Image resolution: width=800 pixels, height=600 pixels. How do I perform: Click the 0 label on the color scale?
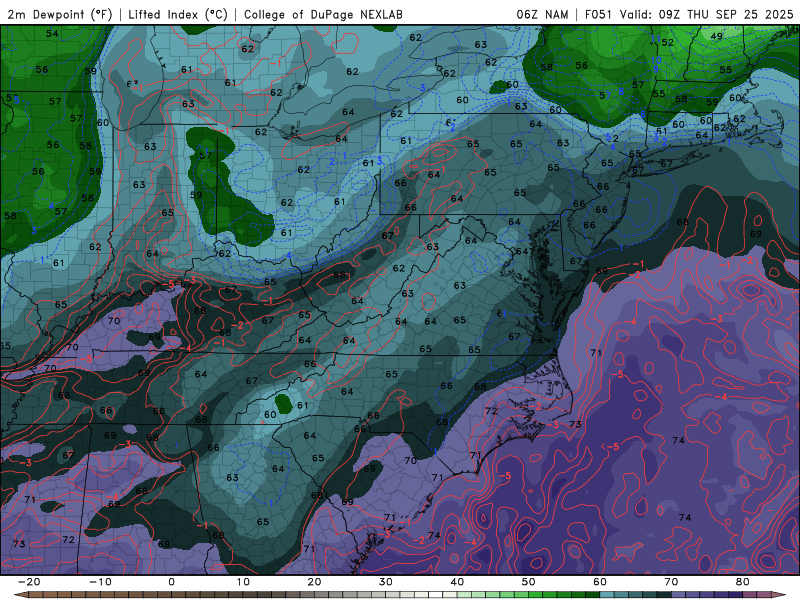171,582
